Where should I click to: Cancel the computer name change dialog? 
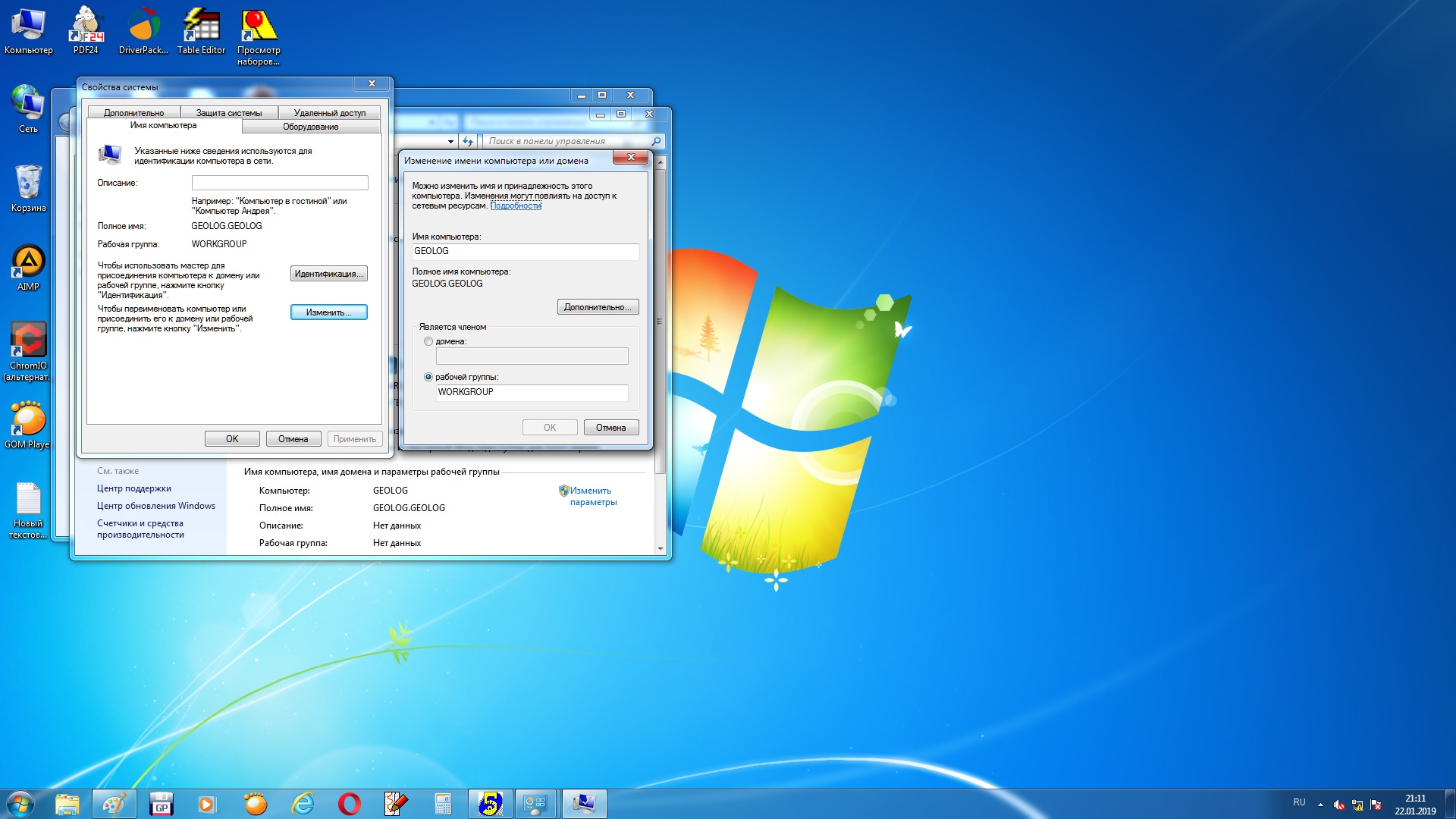click(611, 428)
